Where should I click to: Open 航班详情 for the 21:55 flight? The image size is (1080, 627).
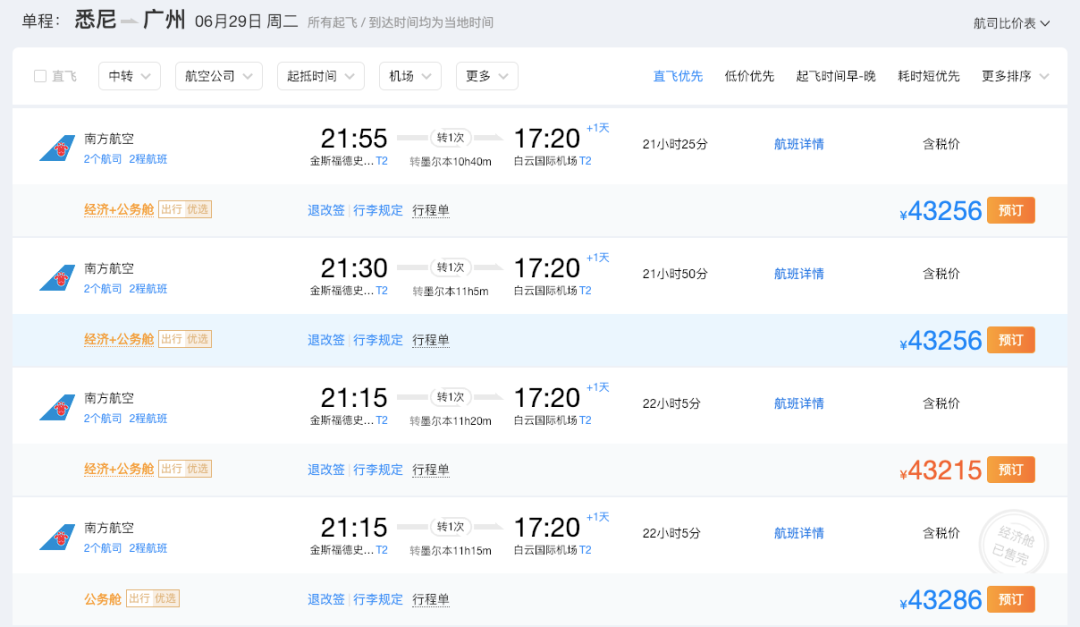[x=799, y=144]
